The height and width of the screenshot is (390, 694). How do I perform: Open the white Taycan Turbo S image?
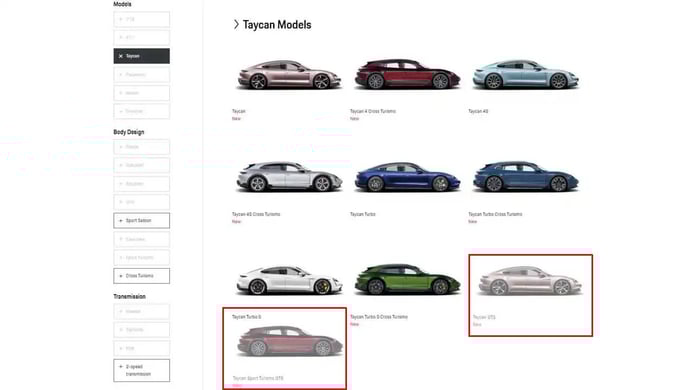coord(289,280)
